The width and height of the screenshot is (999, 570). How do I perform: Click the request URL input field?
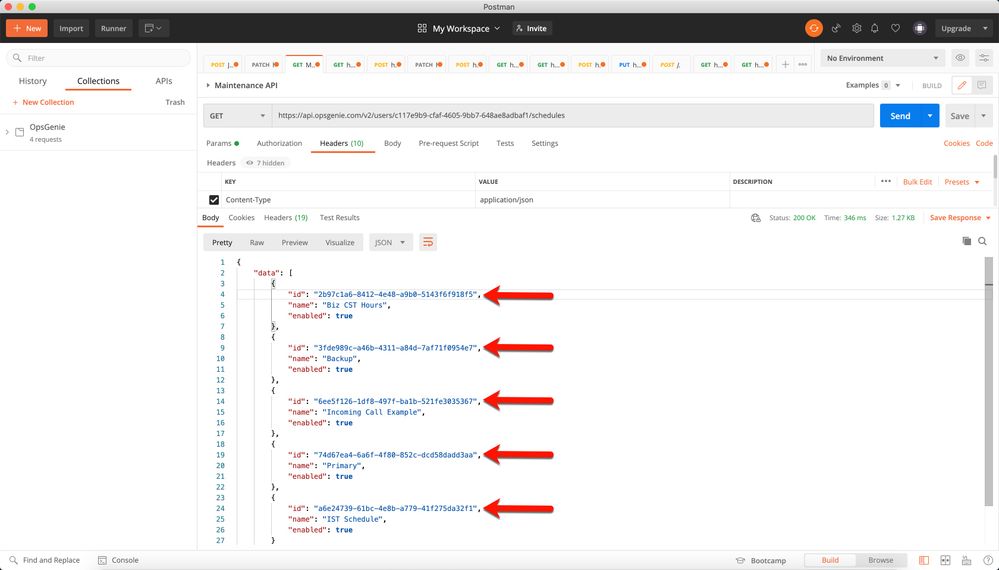point(572,116)
